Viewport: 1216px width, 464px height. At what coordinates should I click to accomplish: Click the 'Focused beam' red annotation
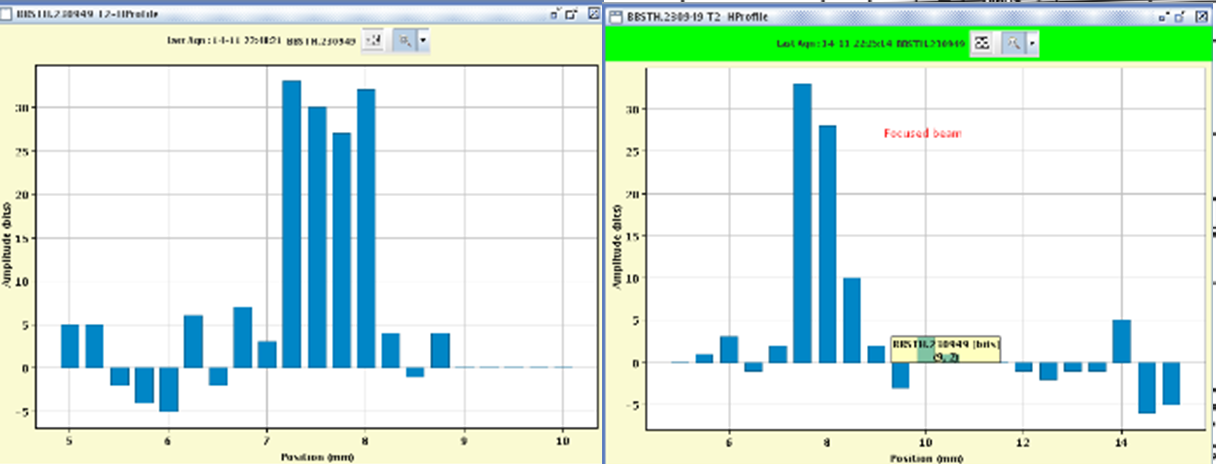tap(921, 133)
